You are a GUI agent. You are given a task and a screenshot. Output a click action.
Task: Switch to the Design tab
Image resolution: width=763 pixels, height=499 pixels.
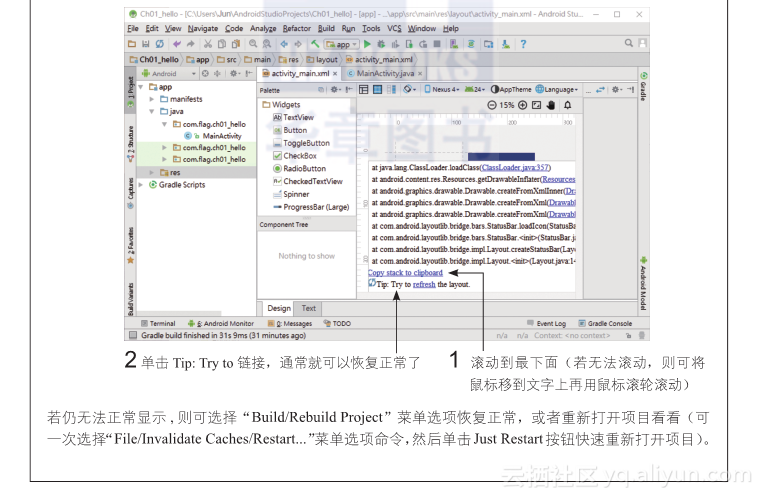point(279,309)
